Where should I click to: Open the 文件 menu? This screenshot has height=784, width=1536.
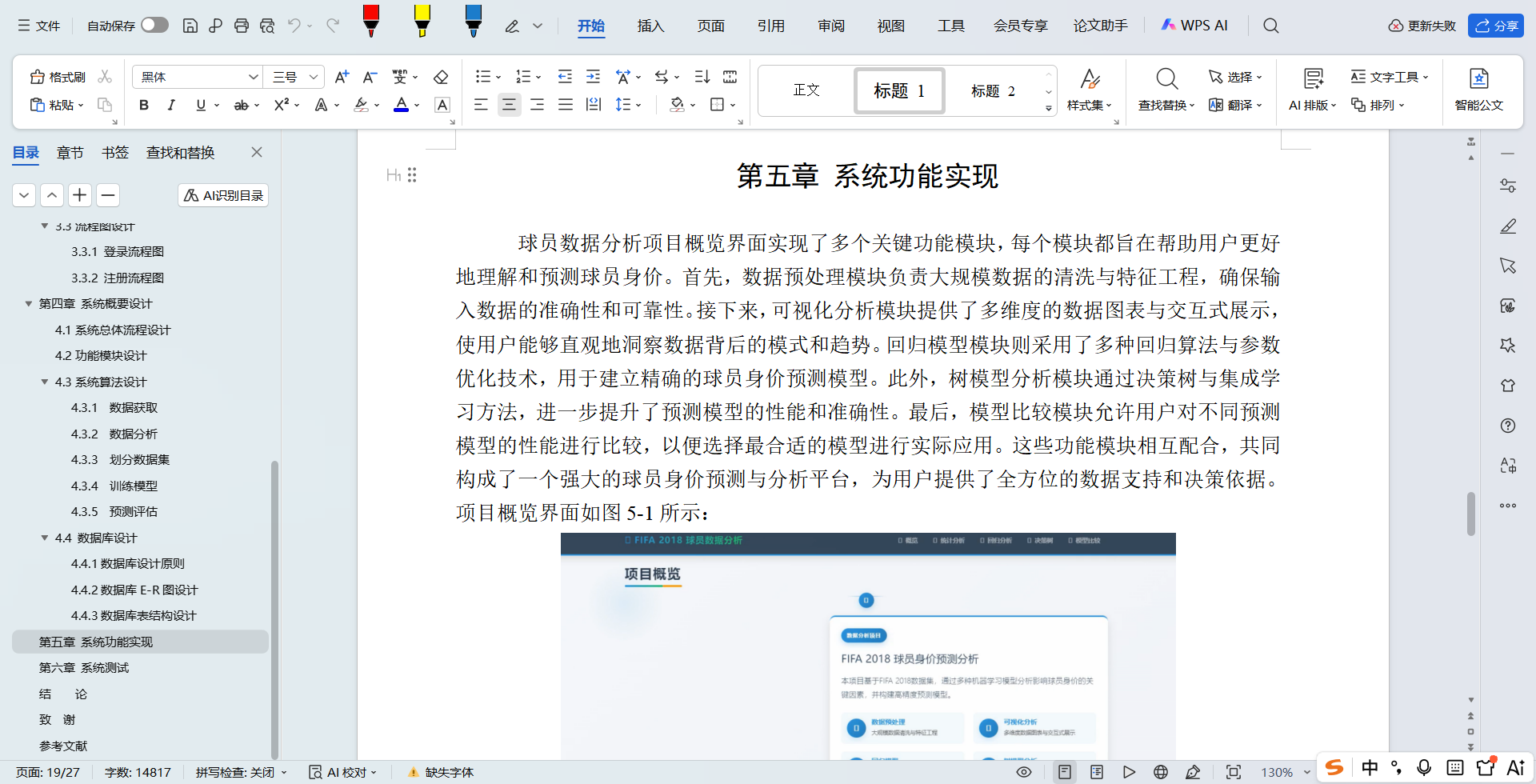(x=39, y=26)
